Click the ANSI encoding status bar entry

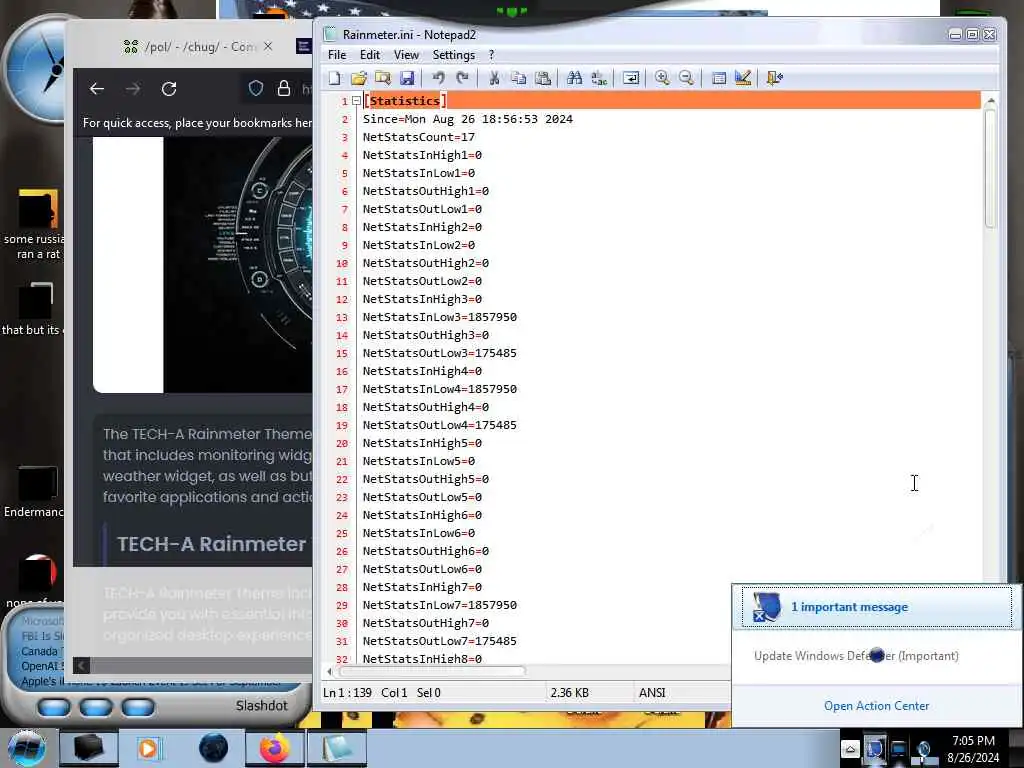point(652,693)
